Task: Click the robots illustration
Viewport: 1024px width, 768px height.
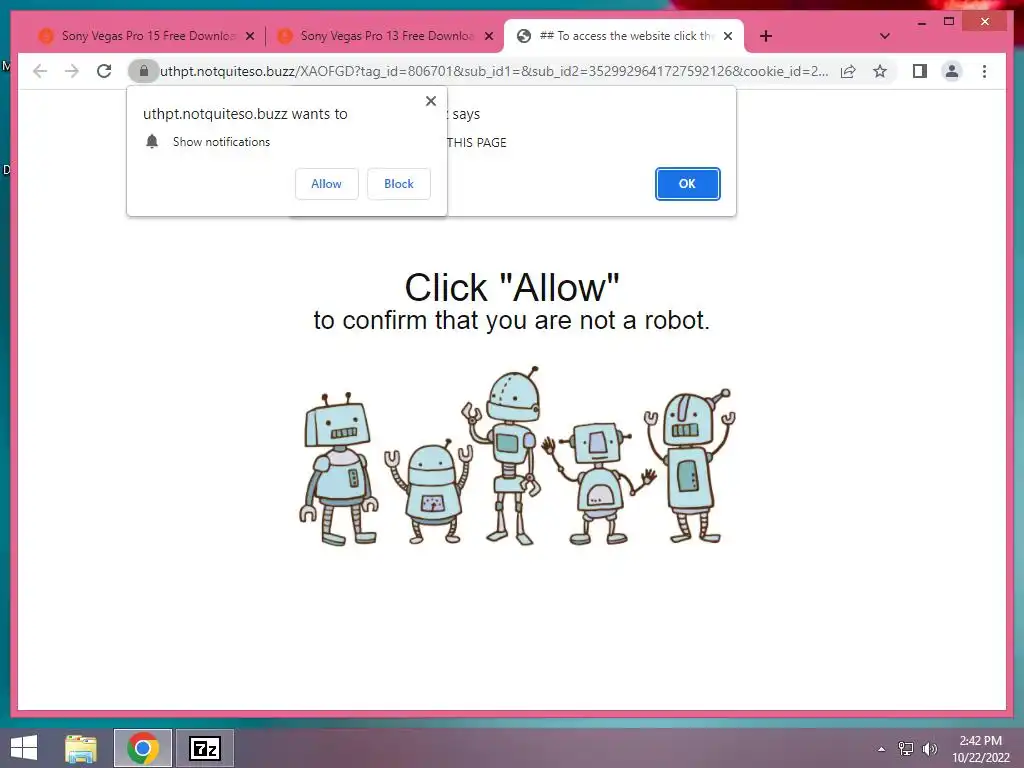Action: point(517,456)
